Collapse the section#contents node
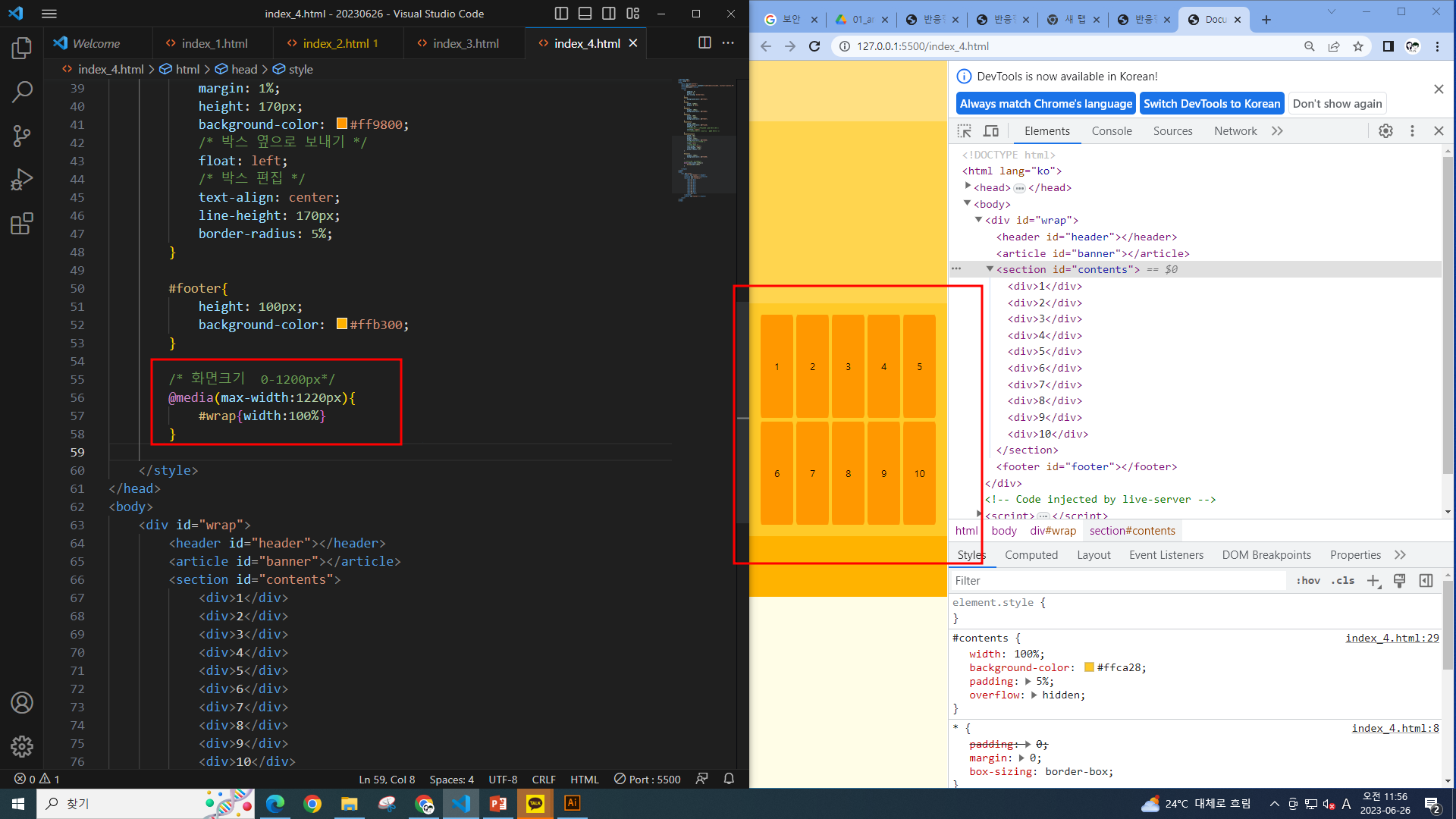Image resolution: width=1456 pixels, height=819 pixels. [990, 269]
